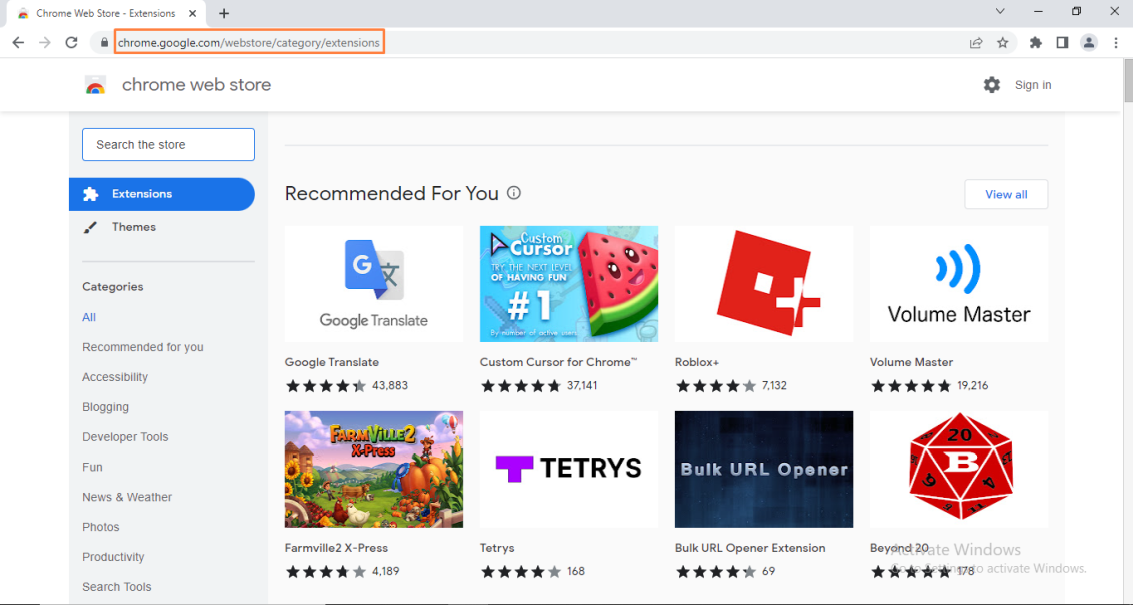This screenshot has width=1133, height=605.
Task: Select the Extensions sidebar tab
Action: [161, 194]
